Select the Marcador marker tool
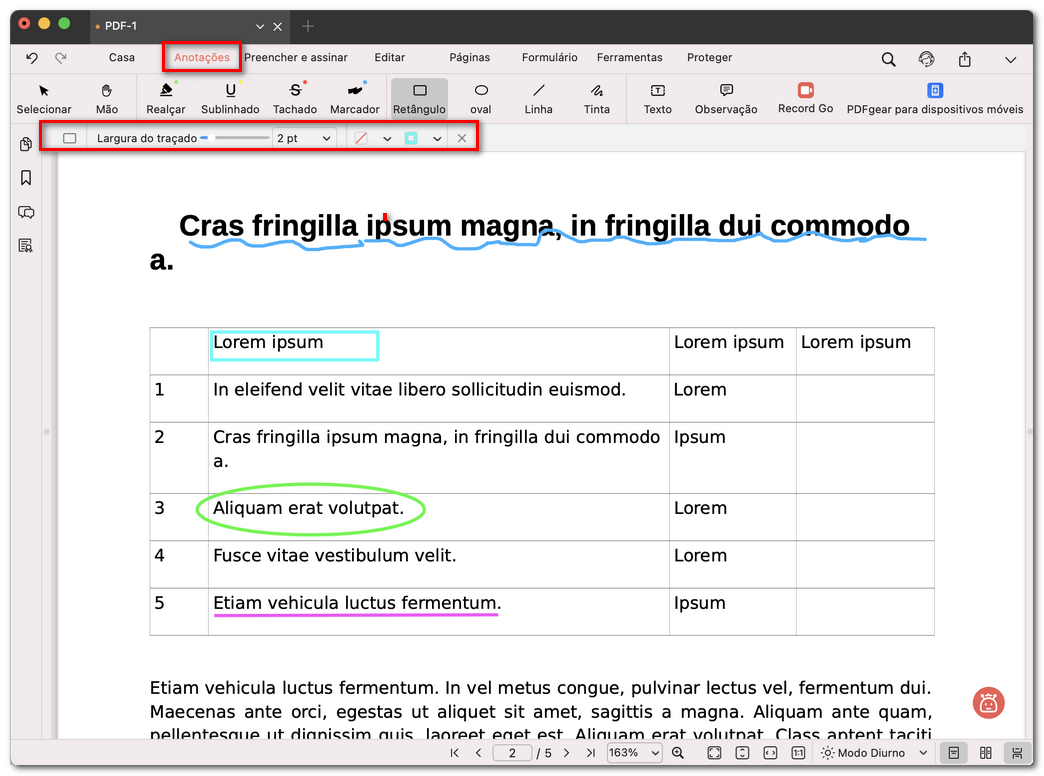This screenshot has height=776, width=1044. (354, 99)
